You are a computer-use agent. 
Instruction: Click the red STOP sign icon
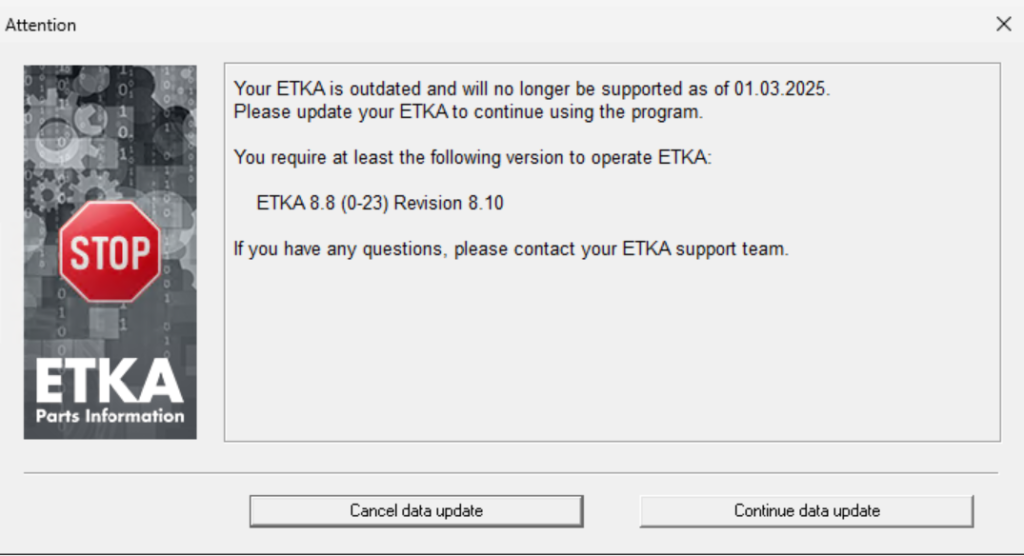point(110,253)
